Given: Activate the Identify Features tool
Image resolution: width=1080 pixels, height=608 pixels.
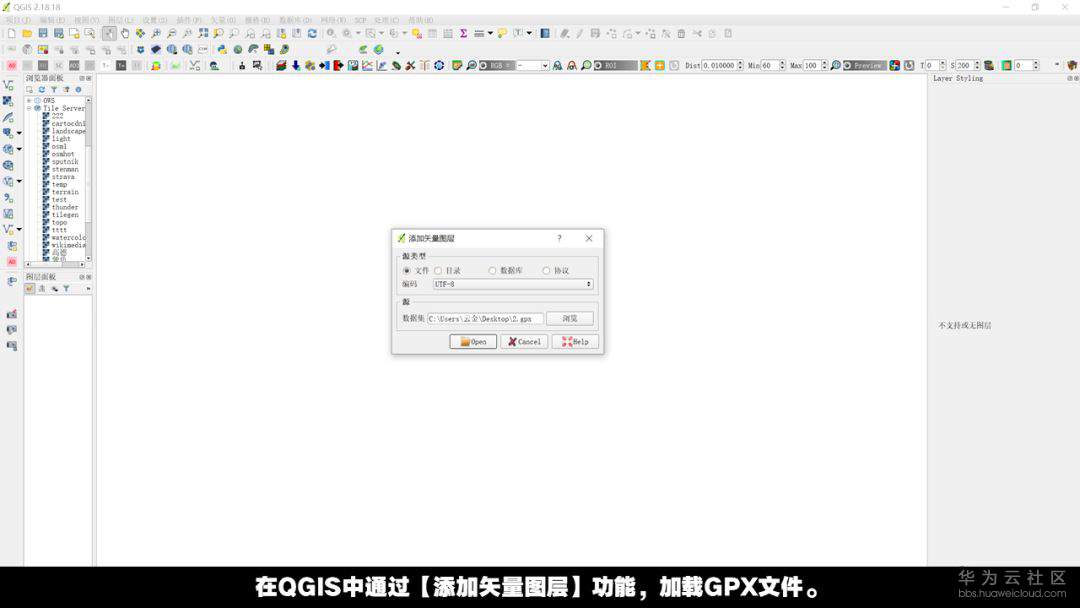Looking at the screenshot, I should 331,33.
